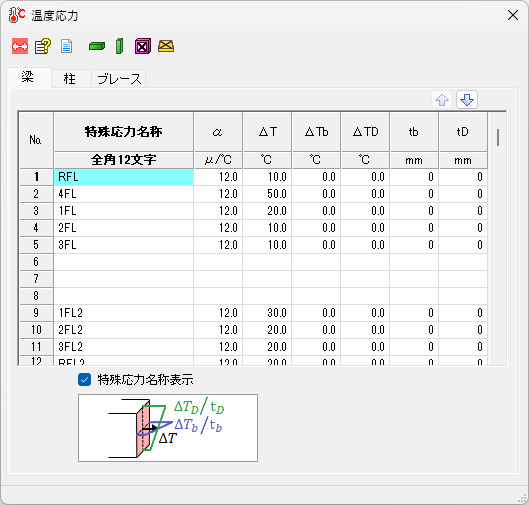Click the empty name cell in row 7
The height and width of the screenshot is (505, 529).
(123, 279)
